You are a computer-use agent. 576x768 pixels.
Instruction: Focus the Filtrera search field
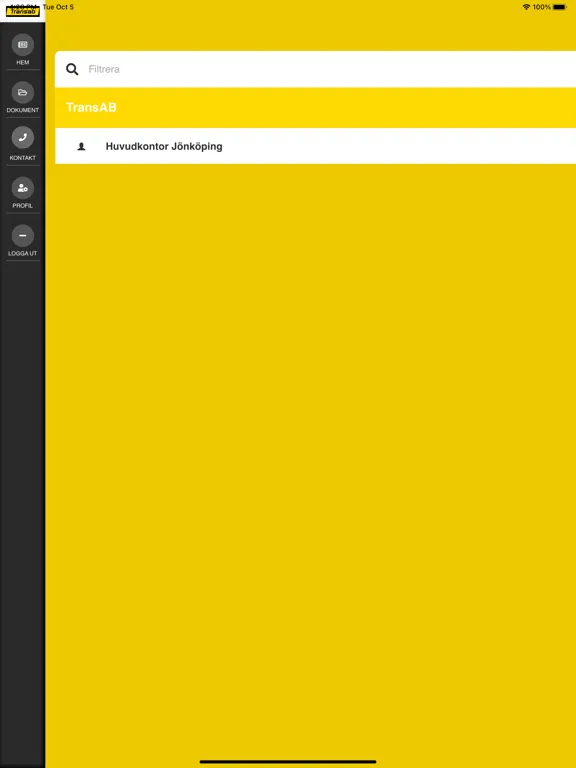coord(315,69)
